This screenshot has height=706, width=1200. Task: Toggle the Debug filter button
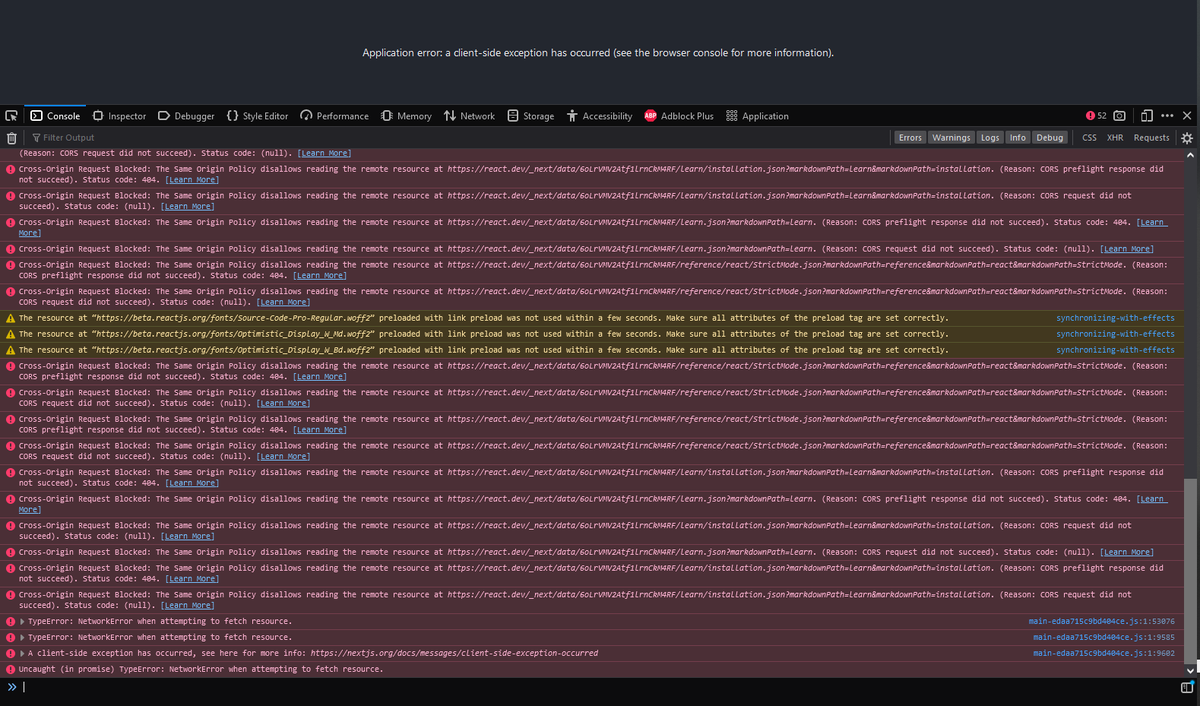tap(1050, 138)
